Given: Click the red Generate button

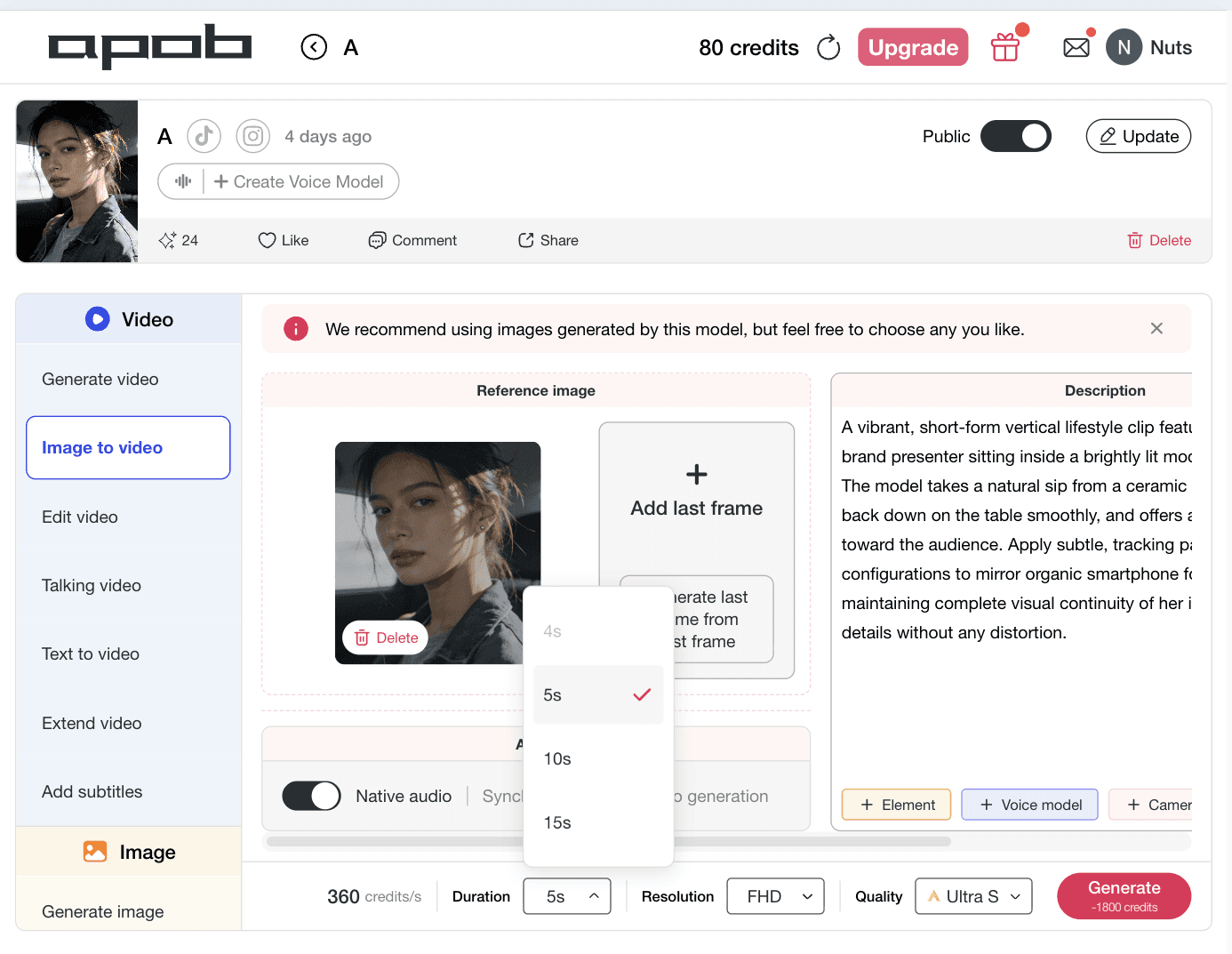Looking at the screenshot, I should (1124, 896).
